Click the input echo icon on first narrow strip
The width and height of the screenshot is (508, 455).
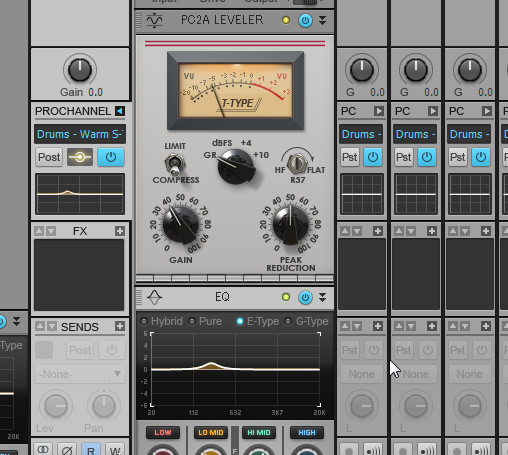(x=373, y=450)
